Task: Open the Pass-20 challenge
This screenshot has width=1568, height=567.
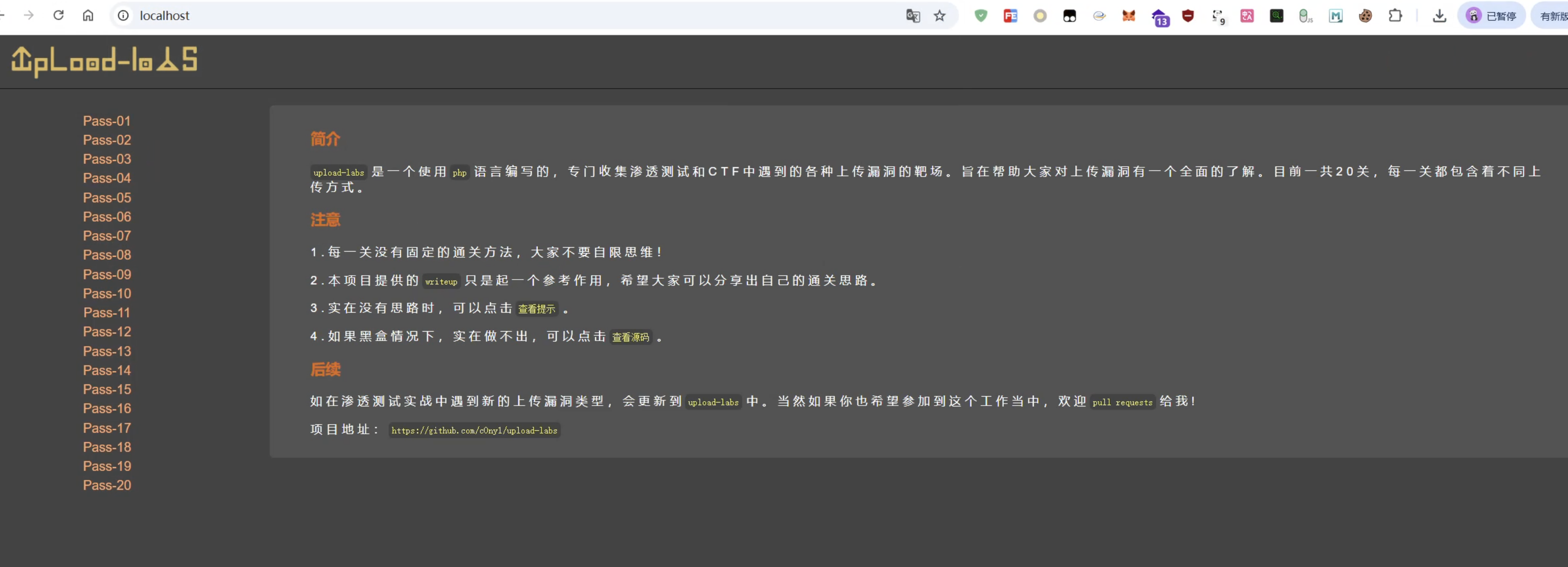Action: (x=107, y=485)
